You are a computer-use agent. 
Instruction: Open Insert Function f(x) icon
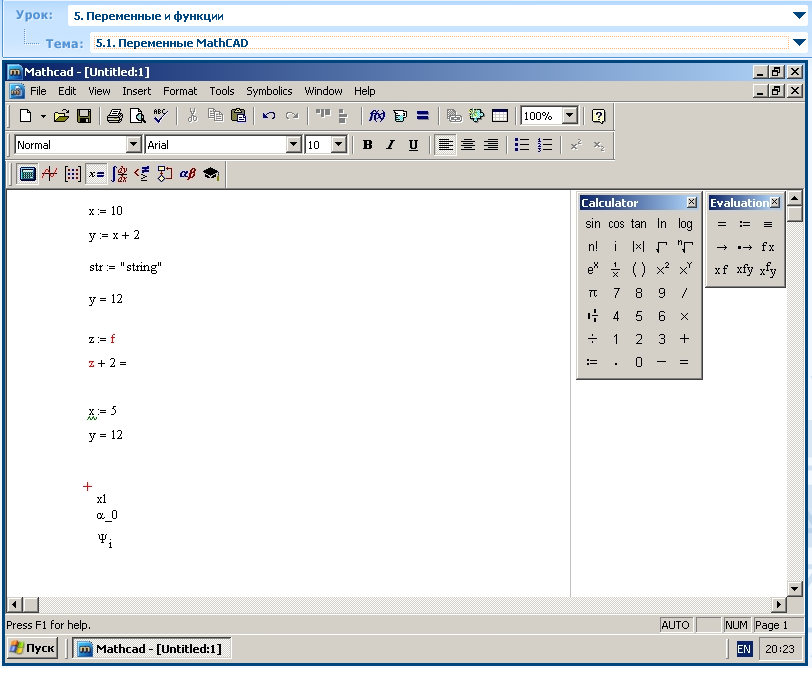376,116
